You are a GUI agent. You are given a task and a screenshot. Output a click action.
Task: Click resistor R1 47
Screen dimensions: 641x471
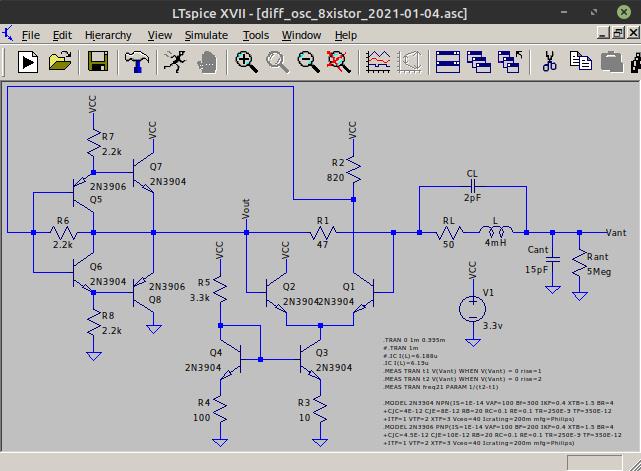[x=323, y=233]
